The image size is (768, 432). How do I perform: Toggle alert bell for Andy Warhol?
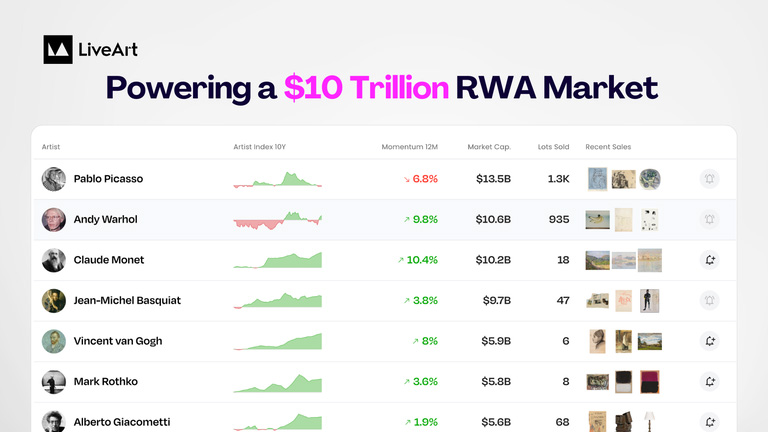point(709,219)
